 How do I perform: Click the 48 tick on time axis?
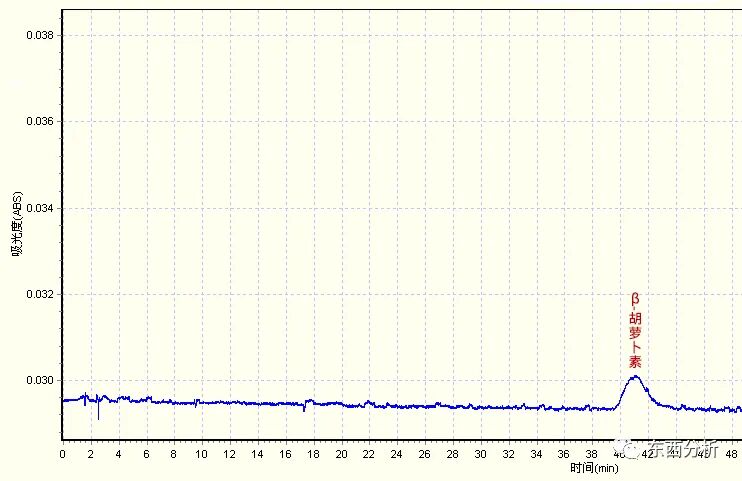pos(732,454)
